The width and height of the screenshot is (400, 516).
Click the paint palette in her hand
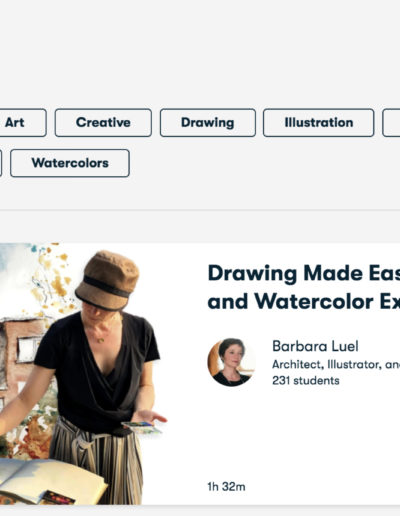click(141, 427)
